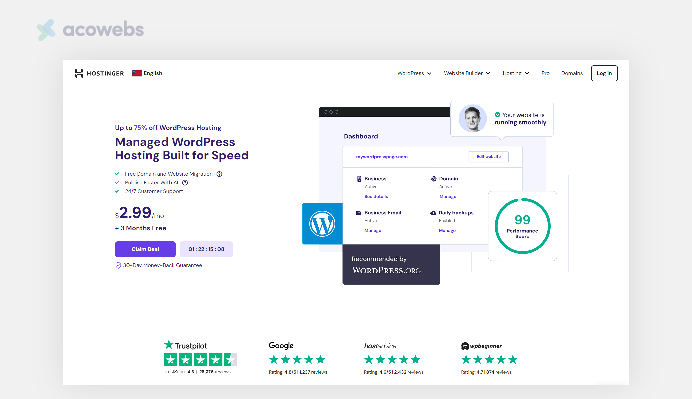The image size is (692, 399).
Task: Click the acowebs logo
Action: tap(90, 30)
